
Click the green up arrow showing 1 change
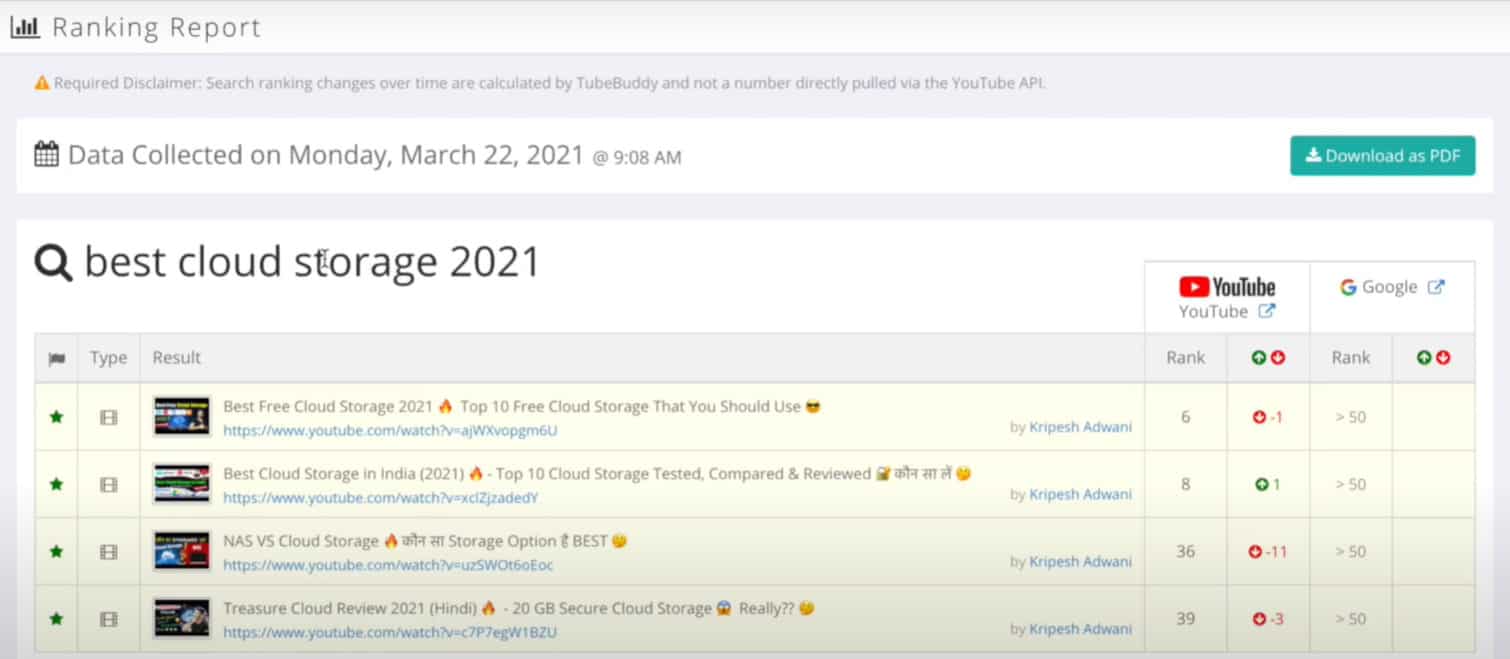click(x=1262, y=484)
